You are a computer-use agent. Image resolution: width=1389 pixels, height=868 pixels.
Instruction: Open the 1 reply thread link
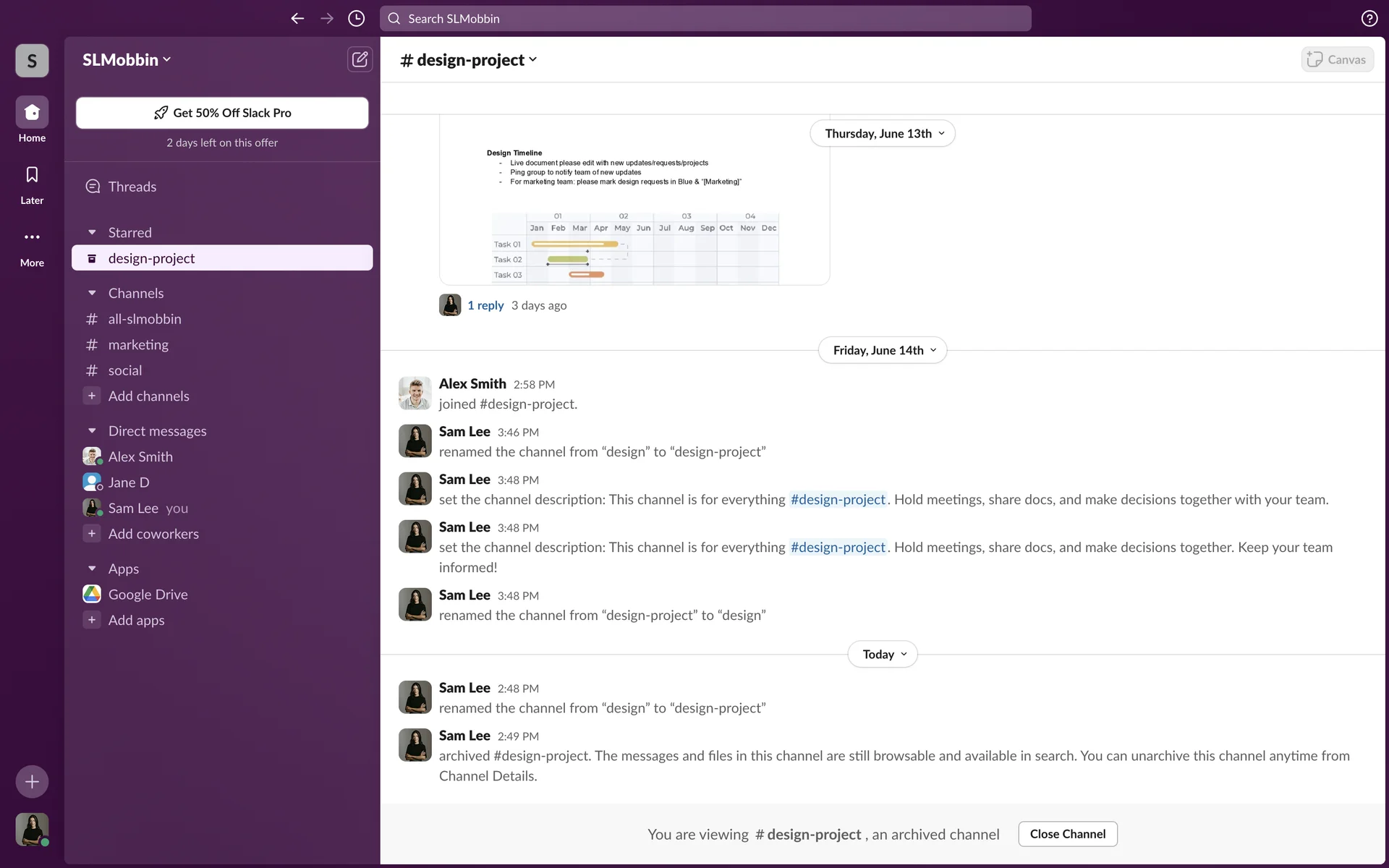point(485,305)
